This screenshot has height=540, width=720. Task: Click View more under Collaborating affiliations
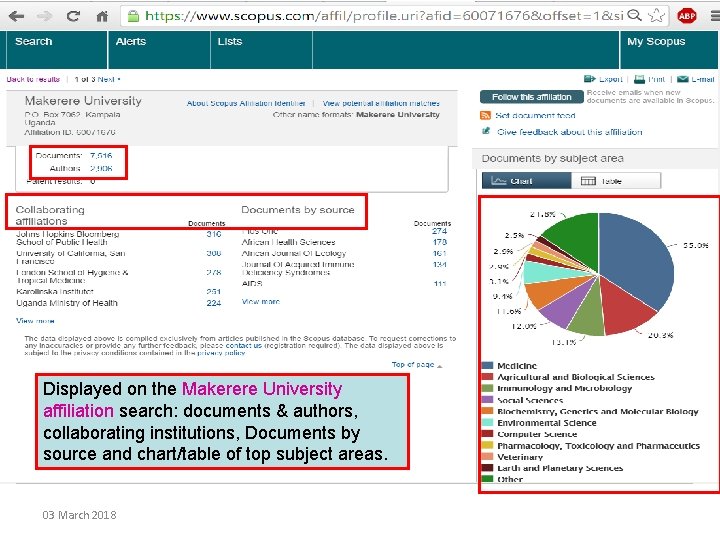(x=35, y=321)
